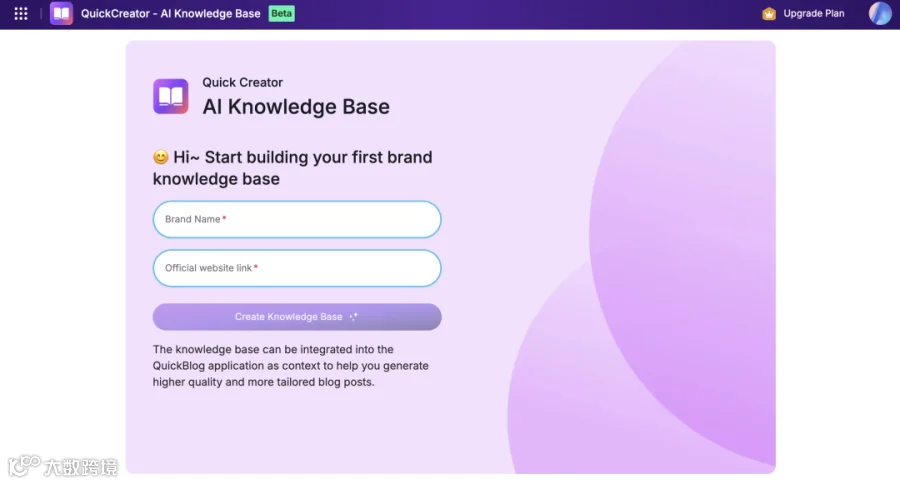Click the QuickBlog integration description paragraph
This screenshot has width=900, height=484.
290,366
